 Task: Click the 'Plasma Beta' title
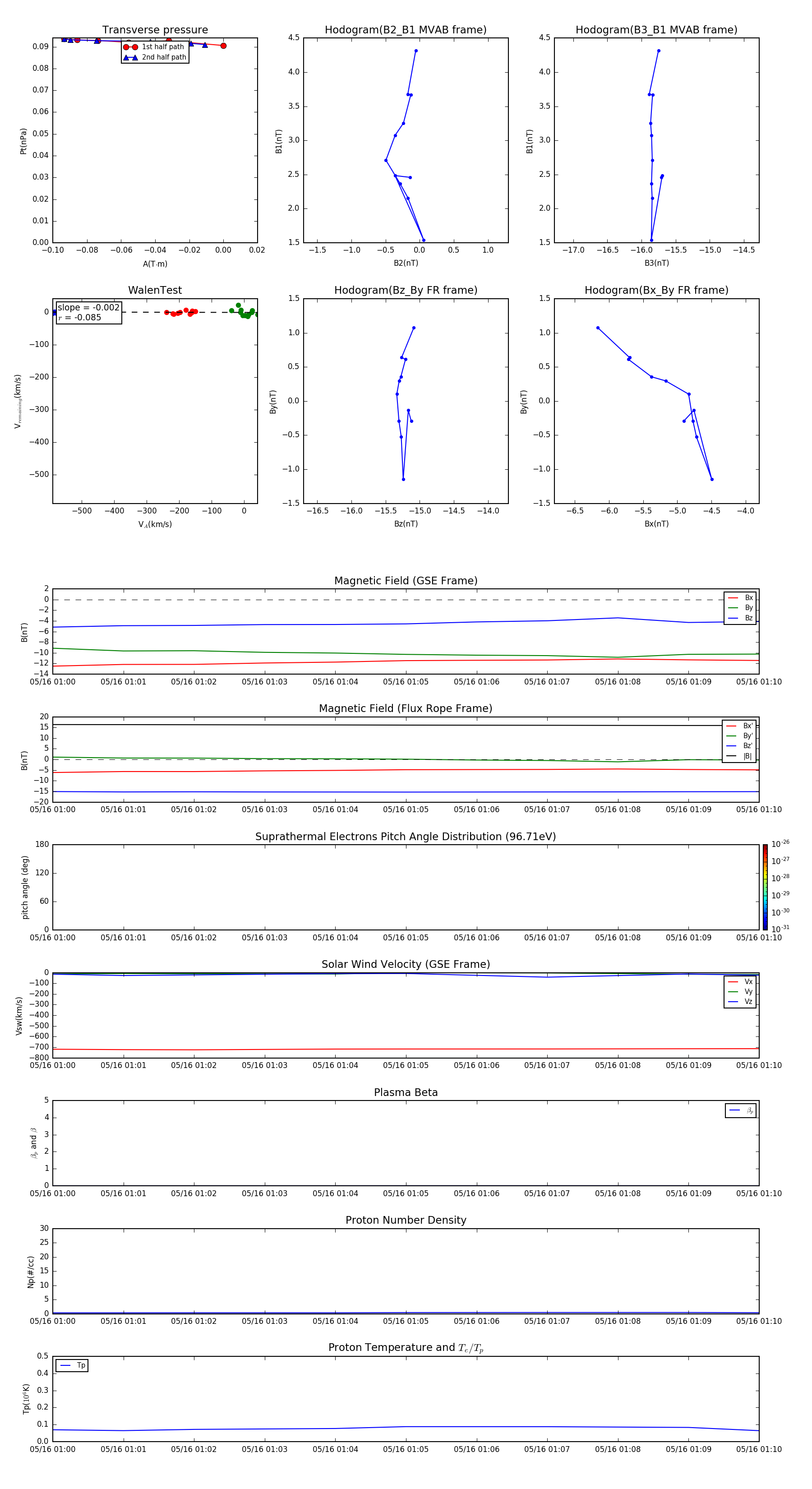click(406, 1092)
